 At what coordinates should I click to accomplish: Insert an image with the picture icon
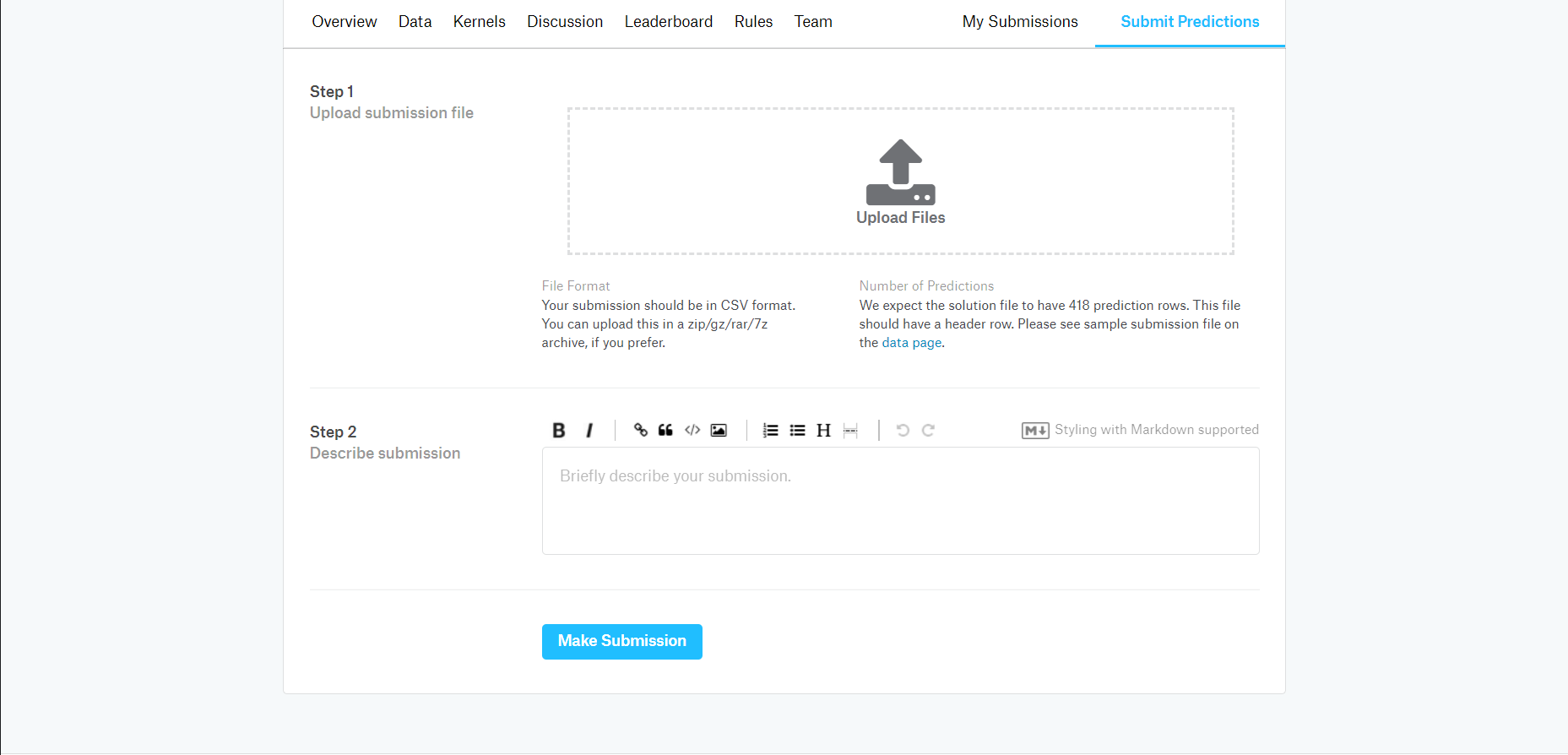tap(719, 430)
